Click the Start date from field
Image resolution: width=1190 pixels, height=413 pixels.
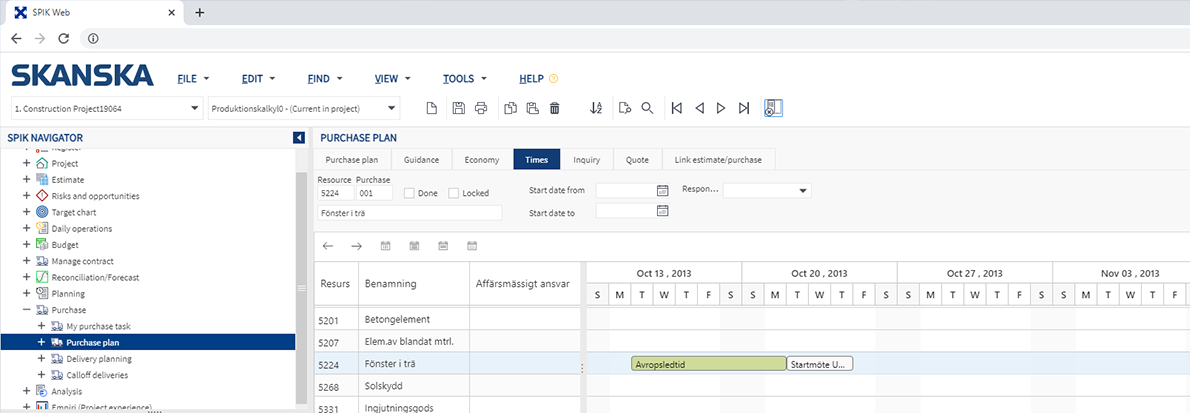pyautogui.click(x=625, y=190)
